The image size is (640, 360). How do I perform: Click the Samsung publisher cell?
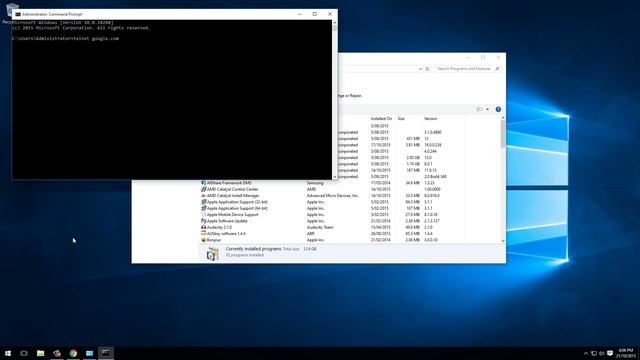click(x=315, y=183)
